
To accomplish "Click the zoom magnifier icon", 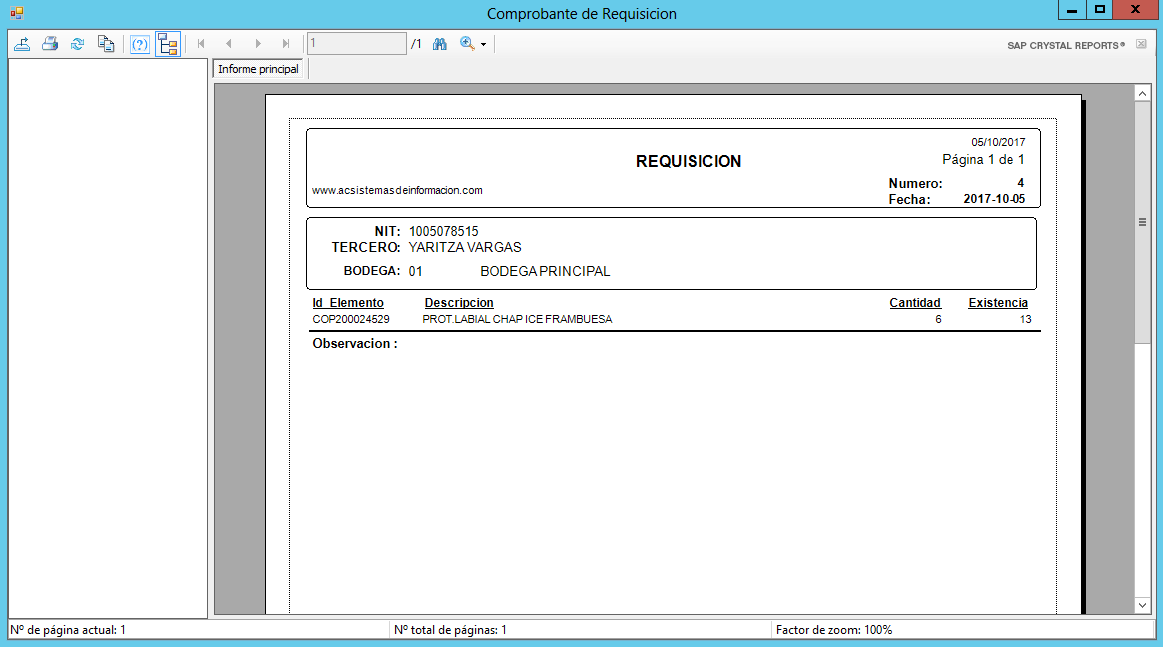I will point(466,44).
